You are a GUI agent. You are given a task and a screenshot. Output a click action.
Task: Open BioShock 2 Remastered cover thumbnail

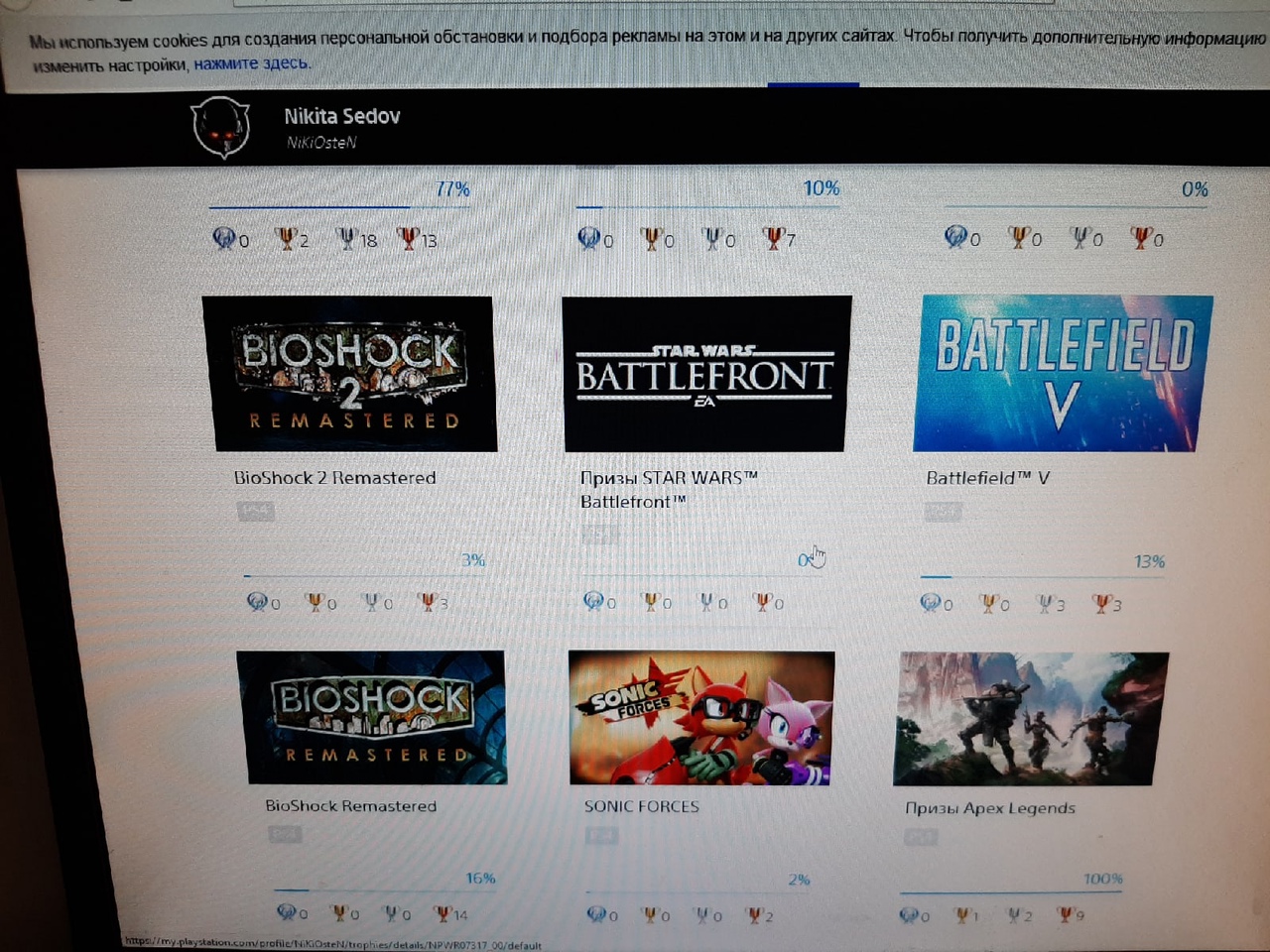pyautogui.click(x=349, y=374)
